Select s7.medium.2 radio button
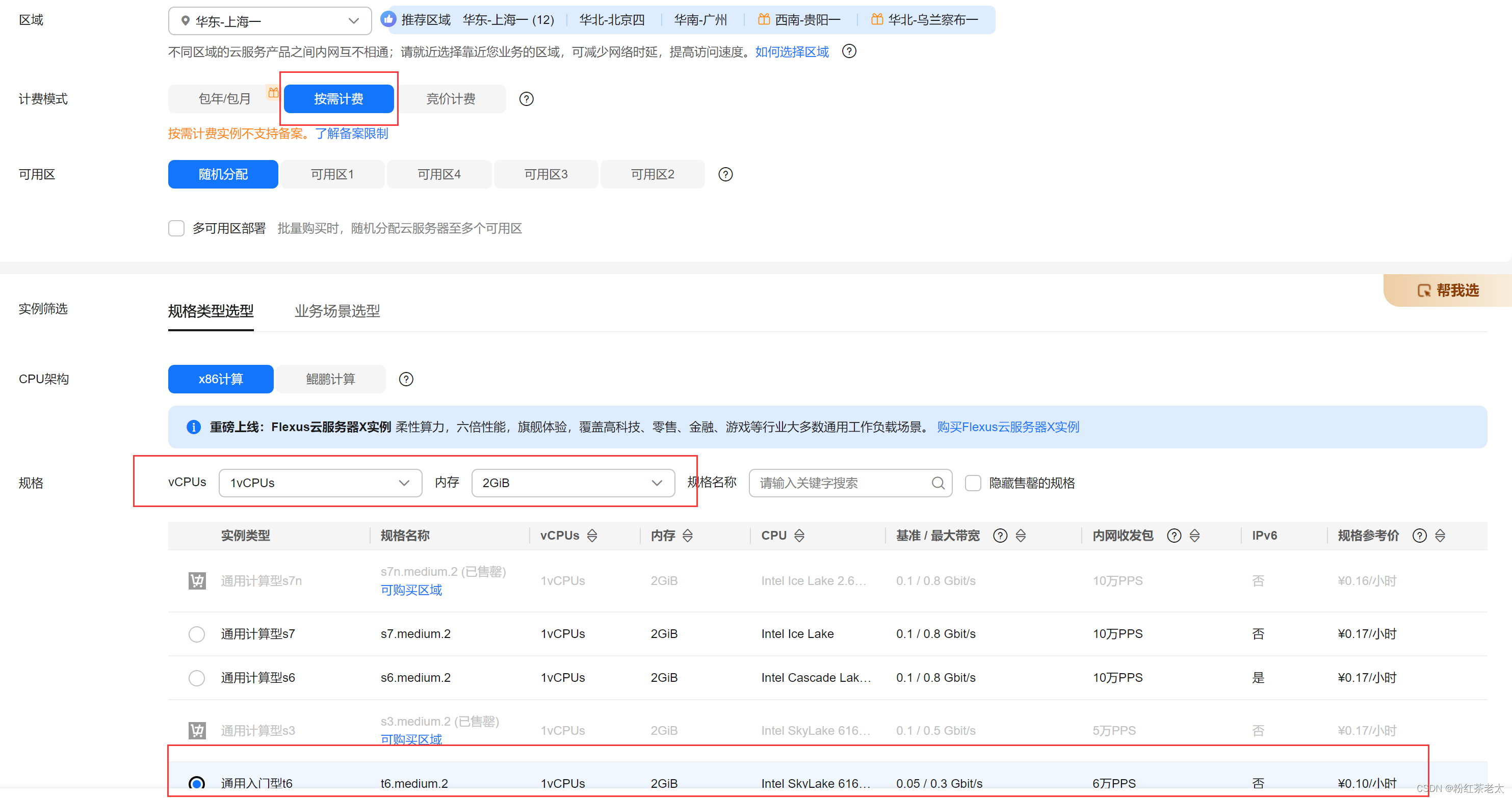1512x798 pixels. click(x=197, y=634)
